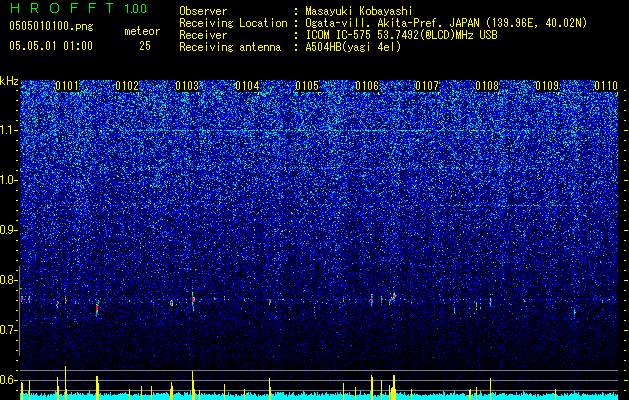629x400 pixels.
Task: Click the 0101 time marker
Action: pyautogui.click(x=67, y=86)
